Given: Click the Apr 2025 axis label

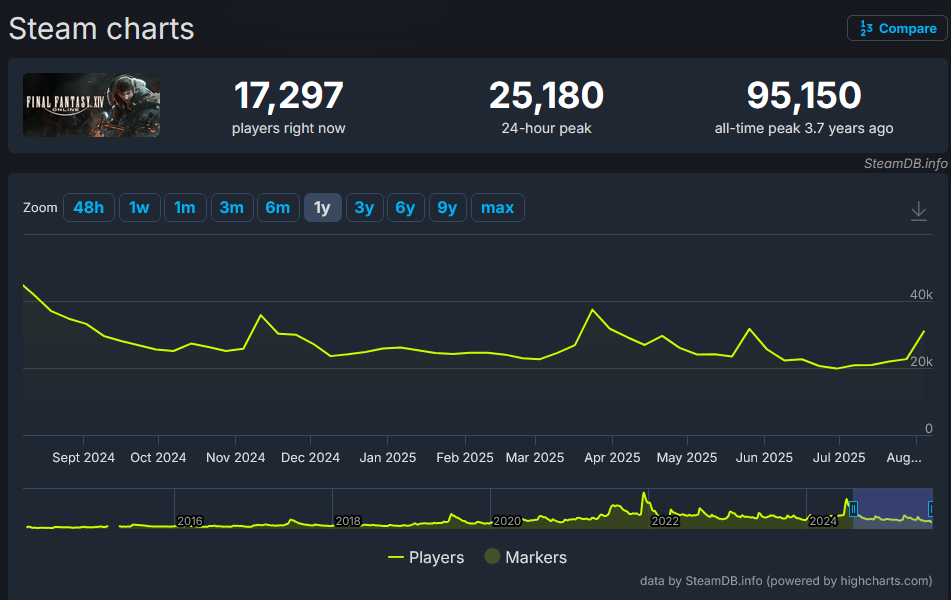Looking at the screenshot, I should tap(612, 457).
